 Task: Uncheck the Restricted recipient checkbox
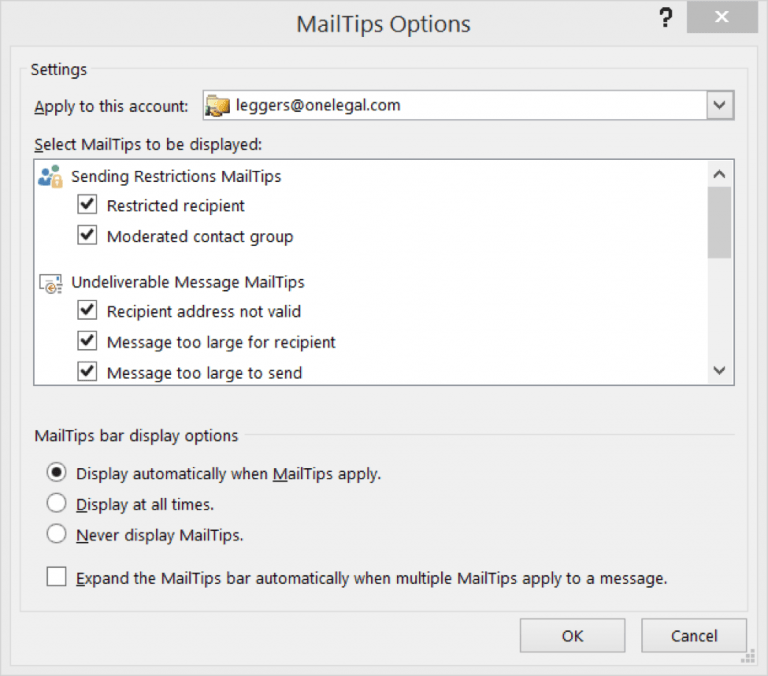point(89,206)
